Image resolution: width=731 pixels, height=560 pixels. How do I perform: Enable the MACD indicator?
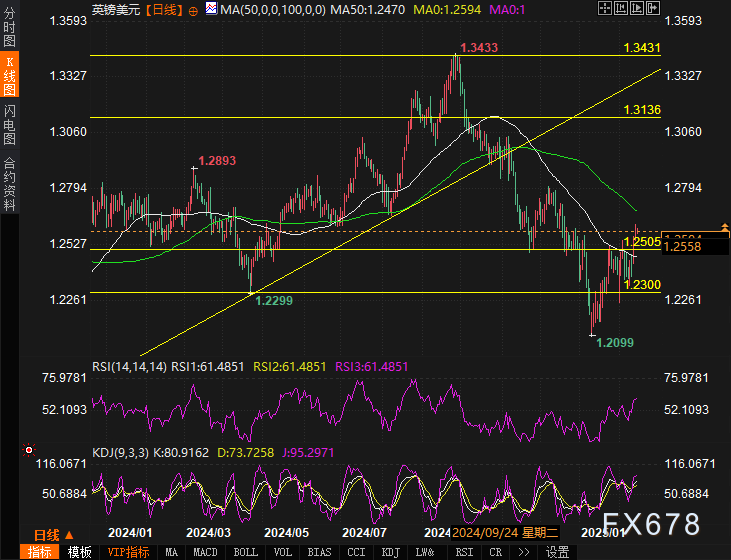pyautogui.click(x=205, y=552)
